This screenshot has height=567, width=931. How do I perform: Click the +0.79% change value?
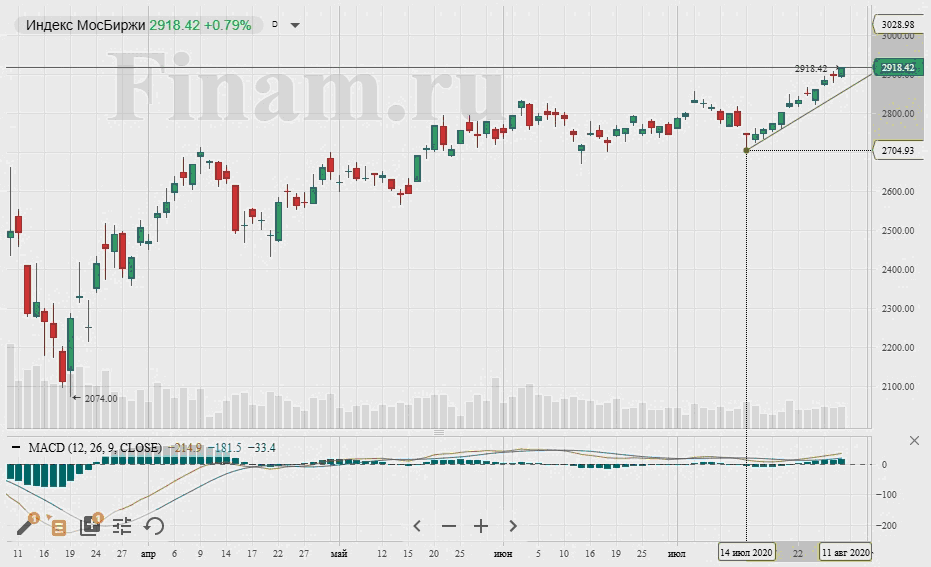227,25
